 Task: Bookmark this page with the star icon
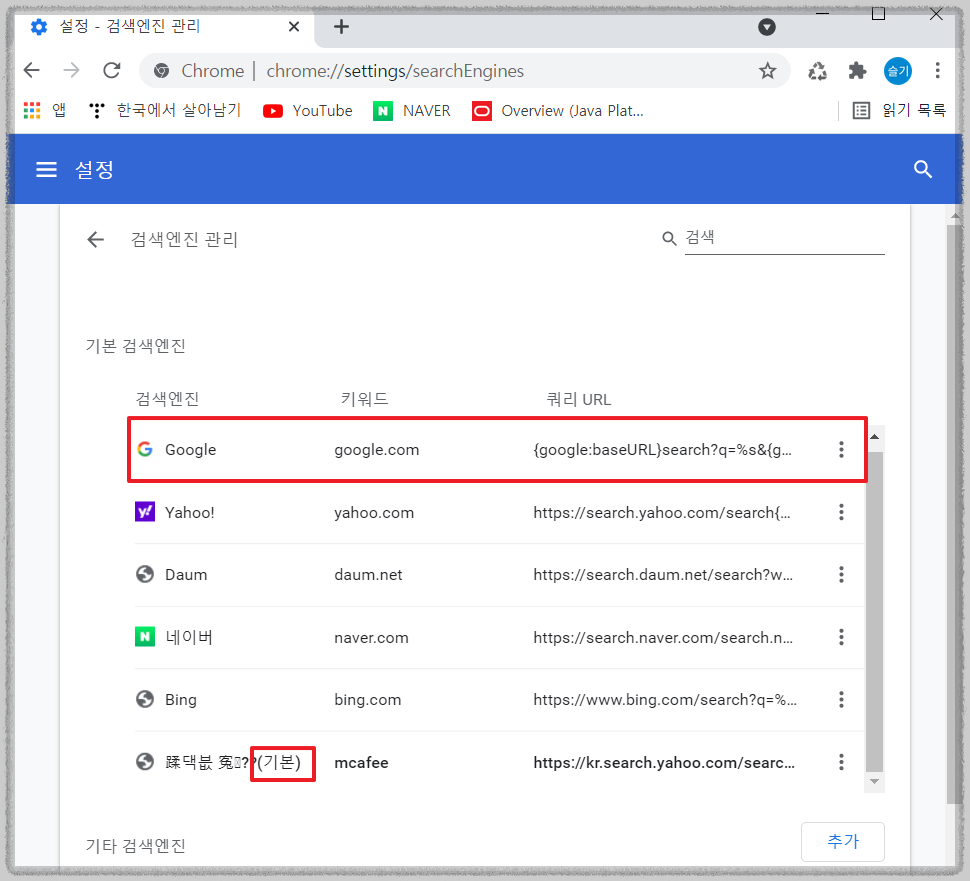(x=767, y=71)
